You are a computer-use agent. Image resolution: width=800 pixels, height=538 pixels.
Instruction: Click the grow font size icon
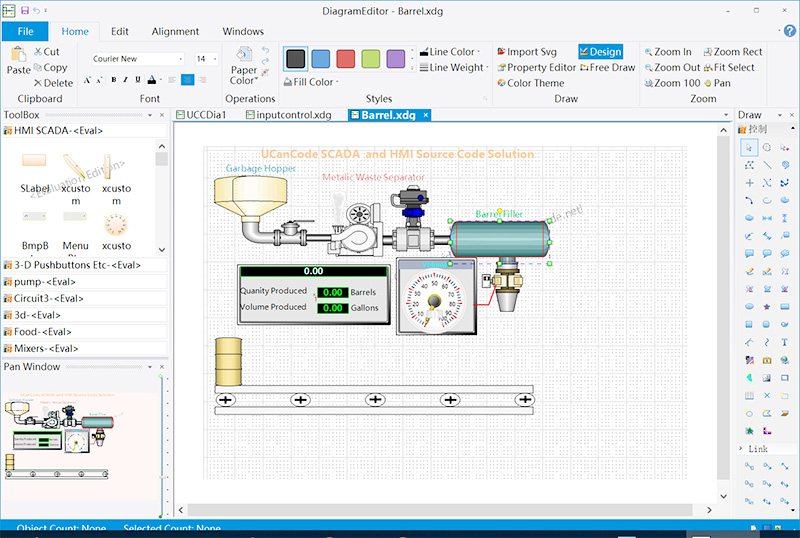pyautogui.click(x=87, y=80)
